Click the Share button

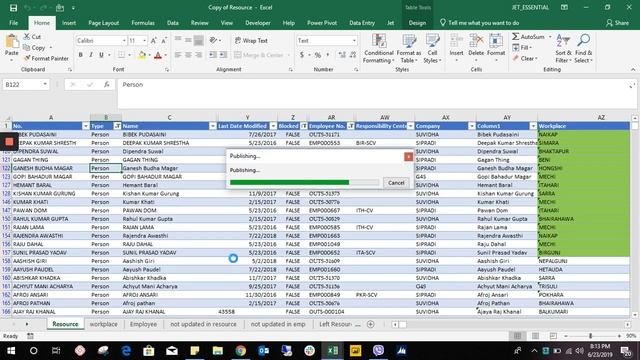click(x=617, y=23)
